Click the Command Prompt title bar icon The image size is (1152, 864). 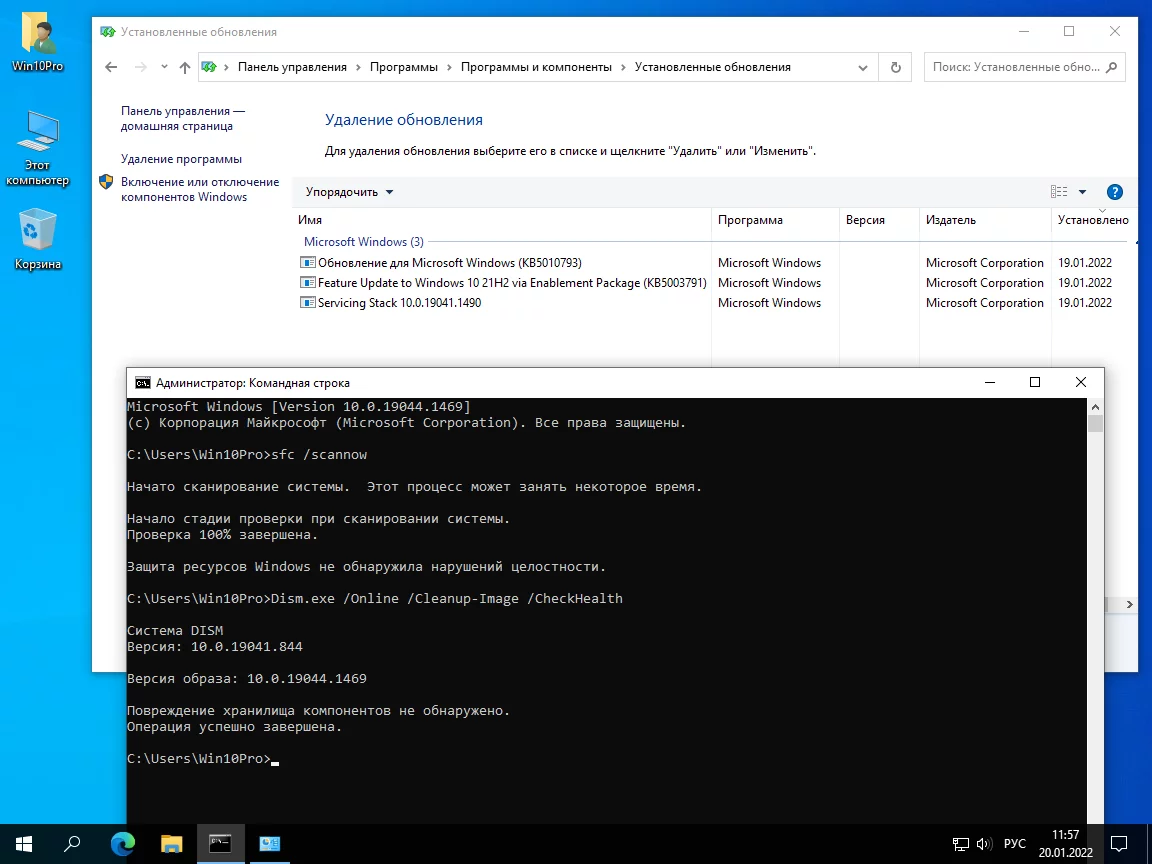pyautogui.click(x=143, y=383)
